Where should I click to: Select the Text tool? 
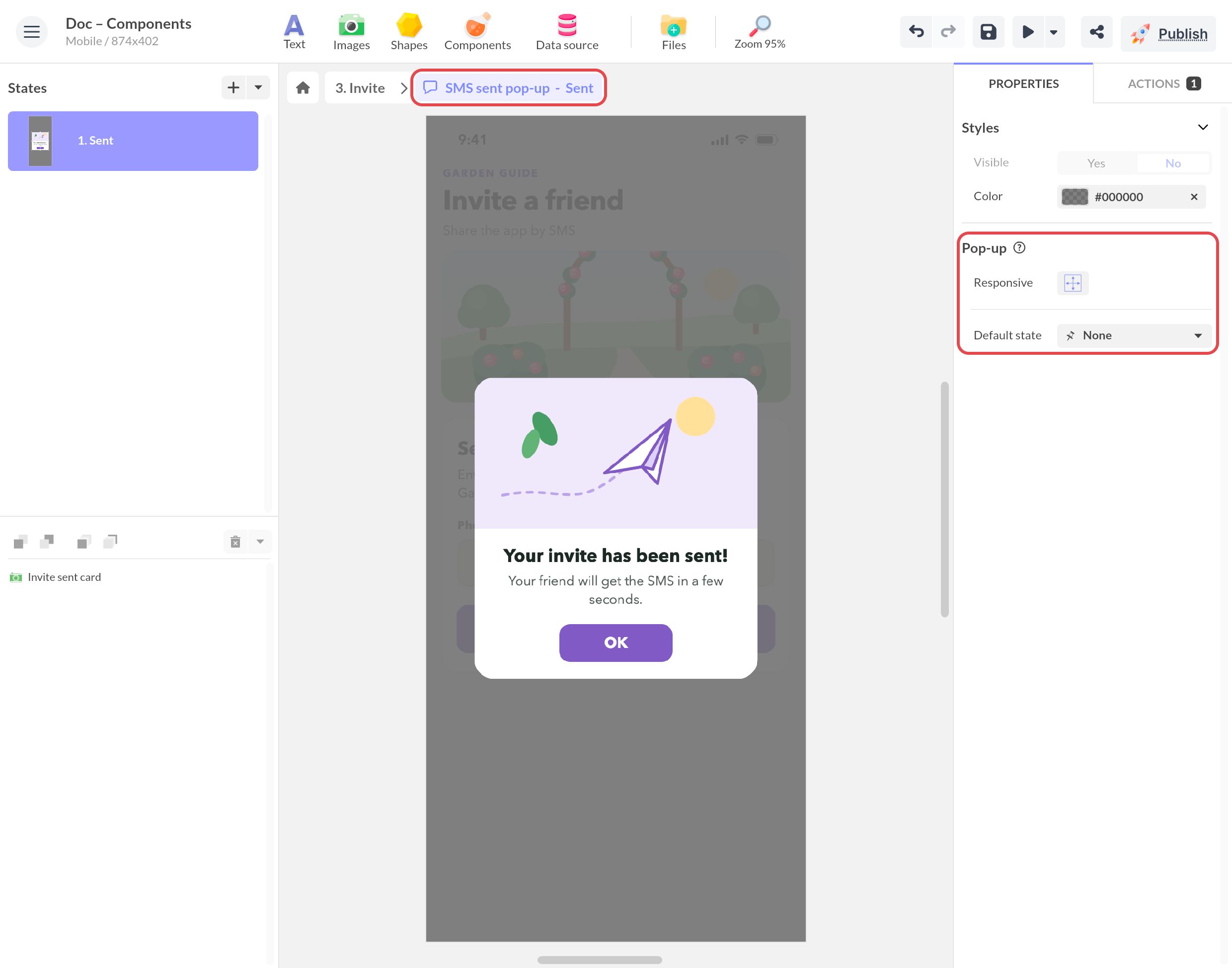pyautogui.click(x=294, y=32)
